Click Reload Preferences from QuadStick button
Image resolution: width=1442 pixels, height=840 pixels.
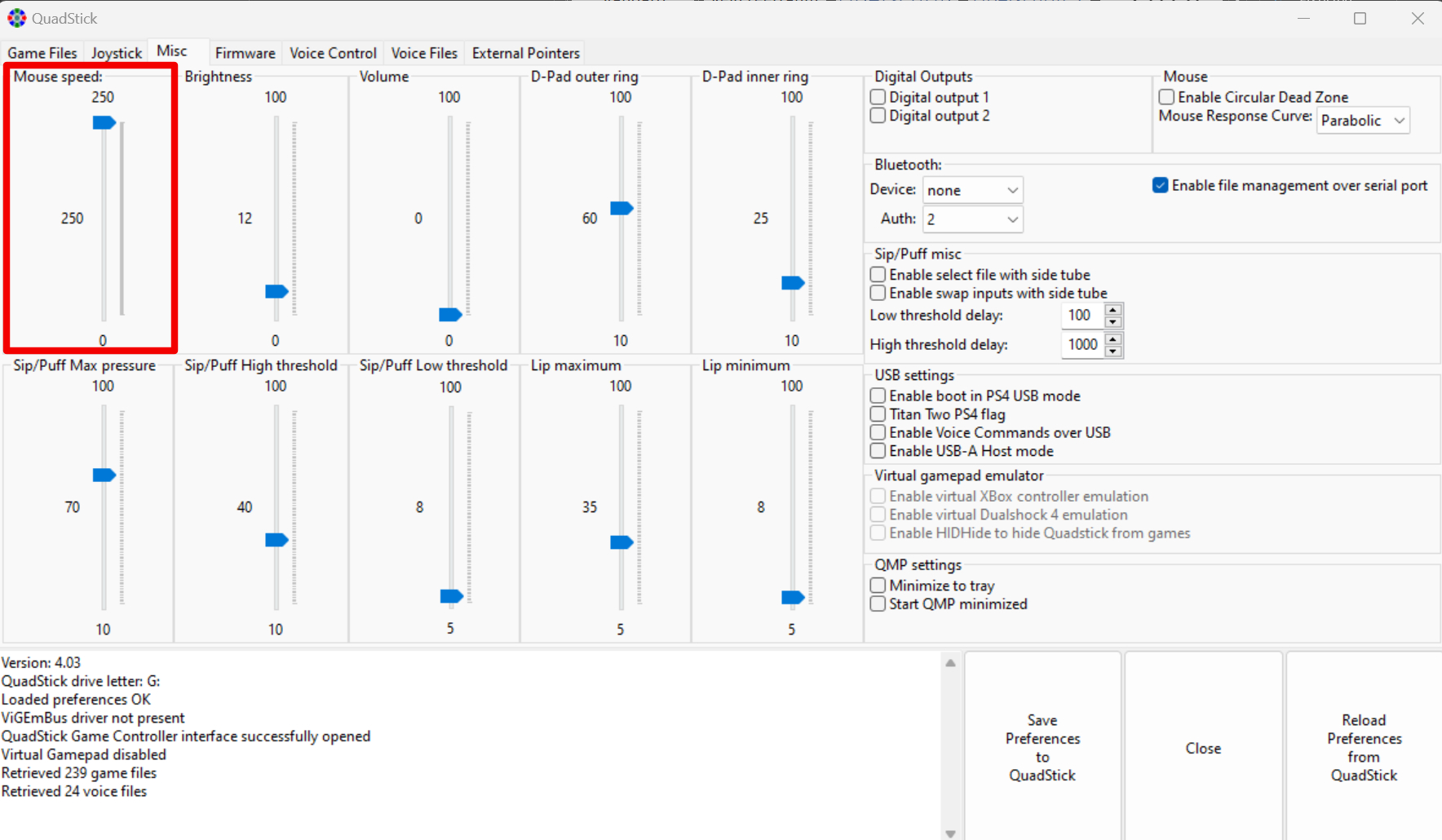tap(1364, 747)
